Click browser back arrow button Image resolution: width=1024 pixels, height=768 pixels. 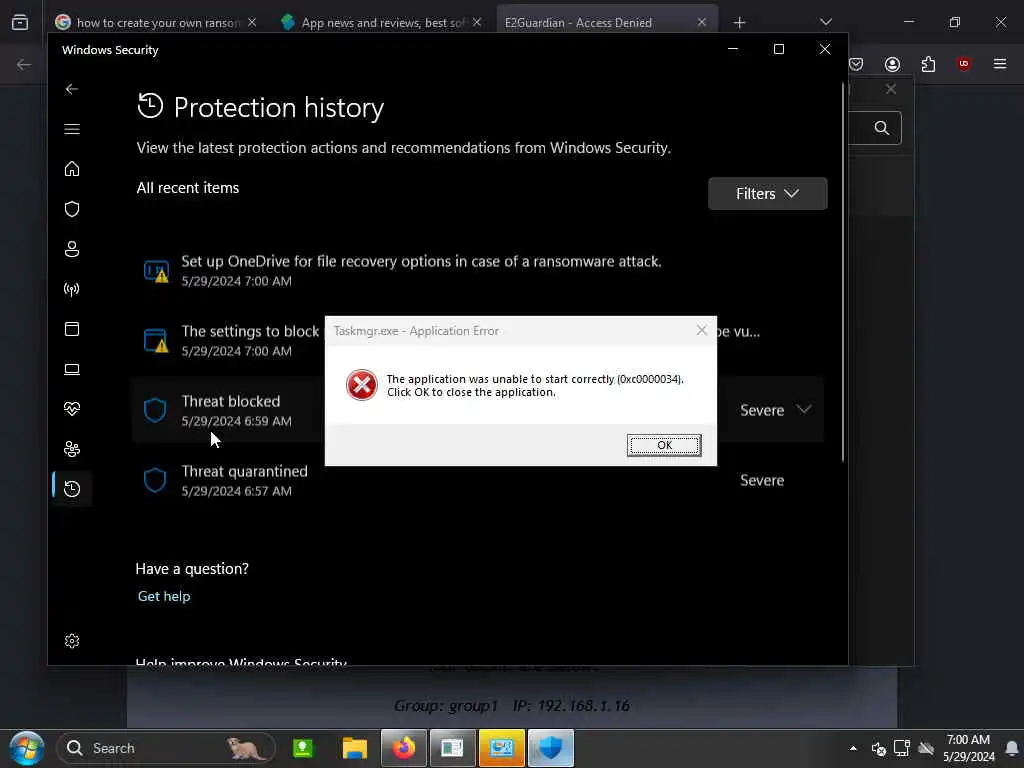(x=24, y=64)
